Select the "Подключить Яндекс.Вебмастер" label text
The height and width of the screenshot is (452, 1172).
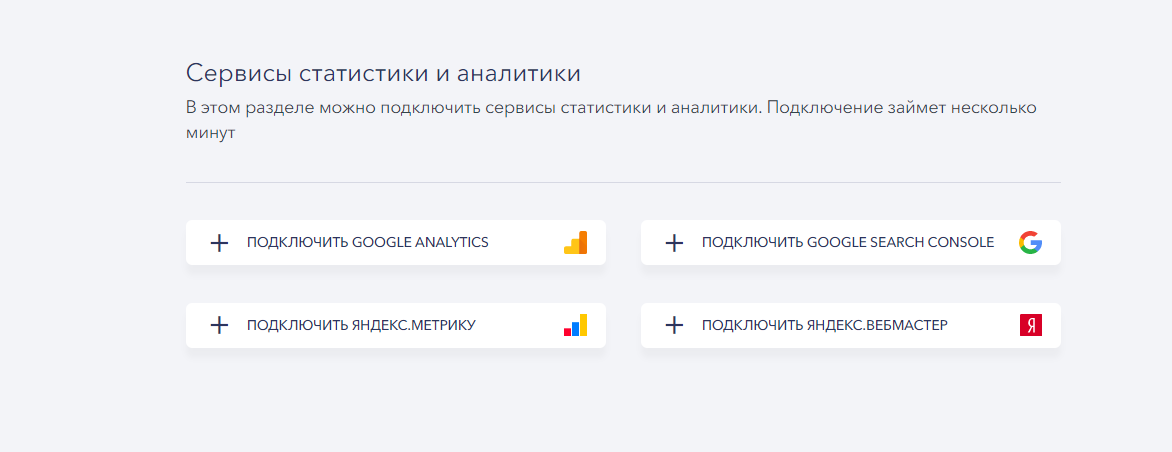point(824,325)
